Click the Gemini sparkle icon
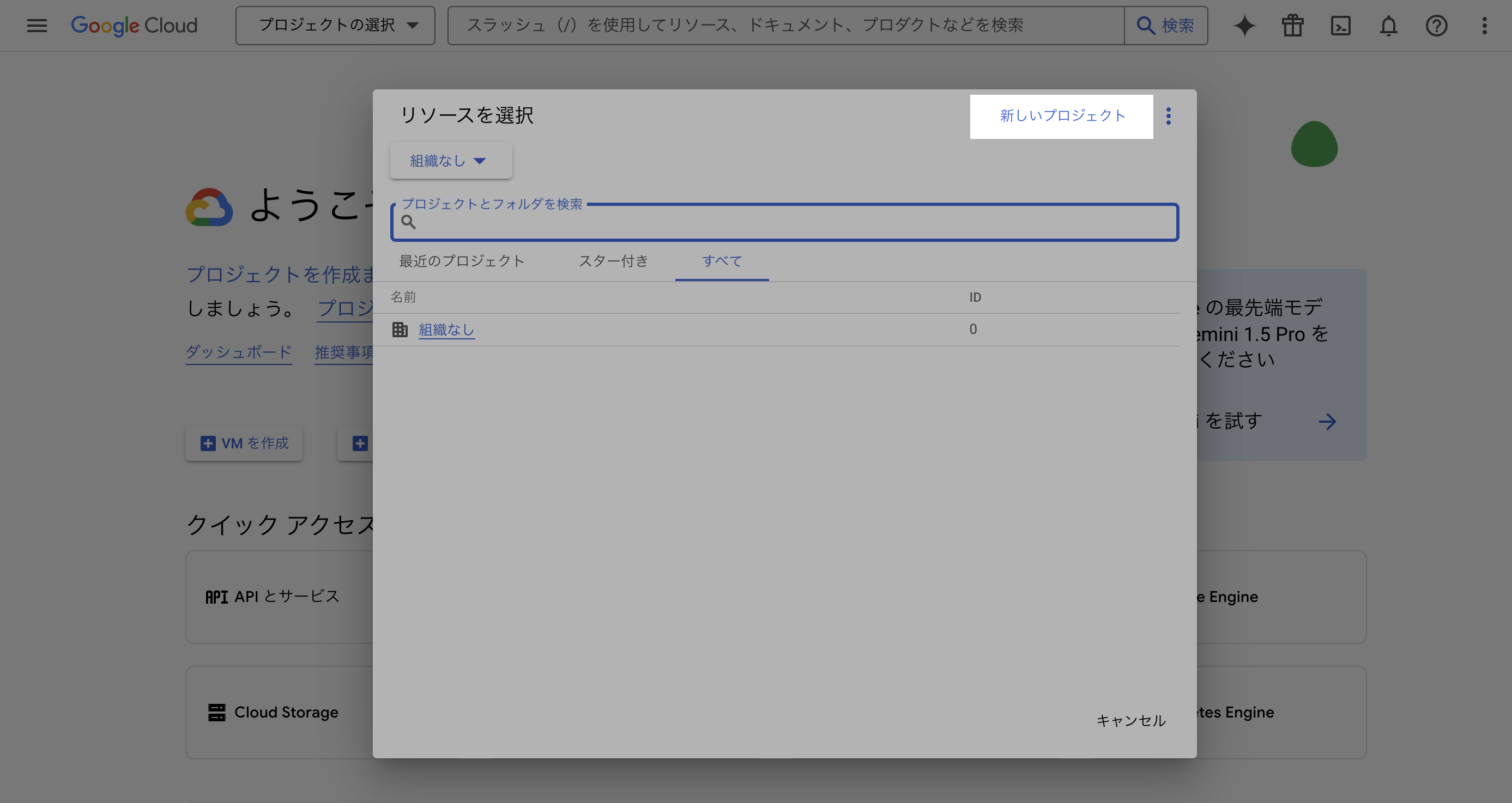 point(1244,25)
